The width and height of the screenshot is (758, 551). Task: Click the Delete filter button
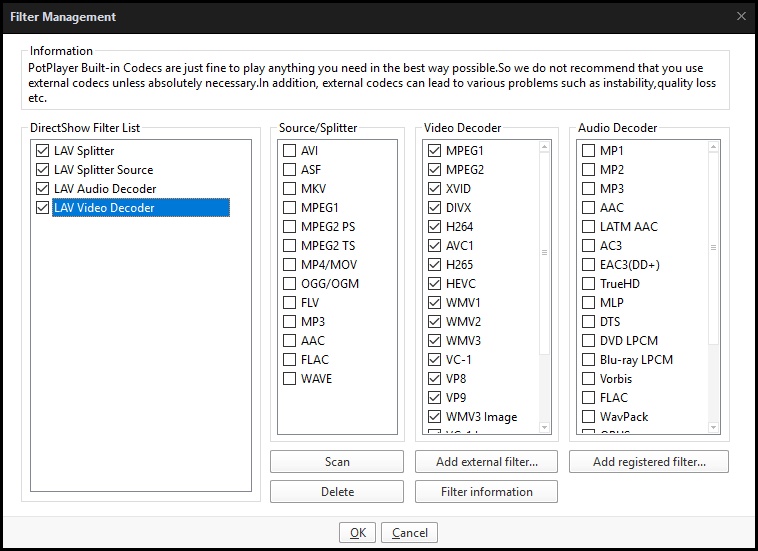(337, 492)
